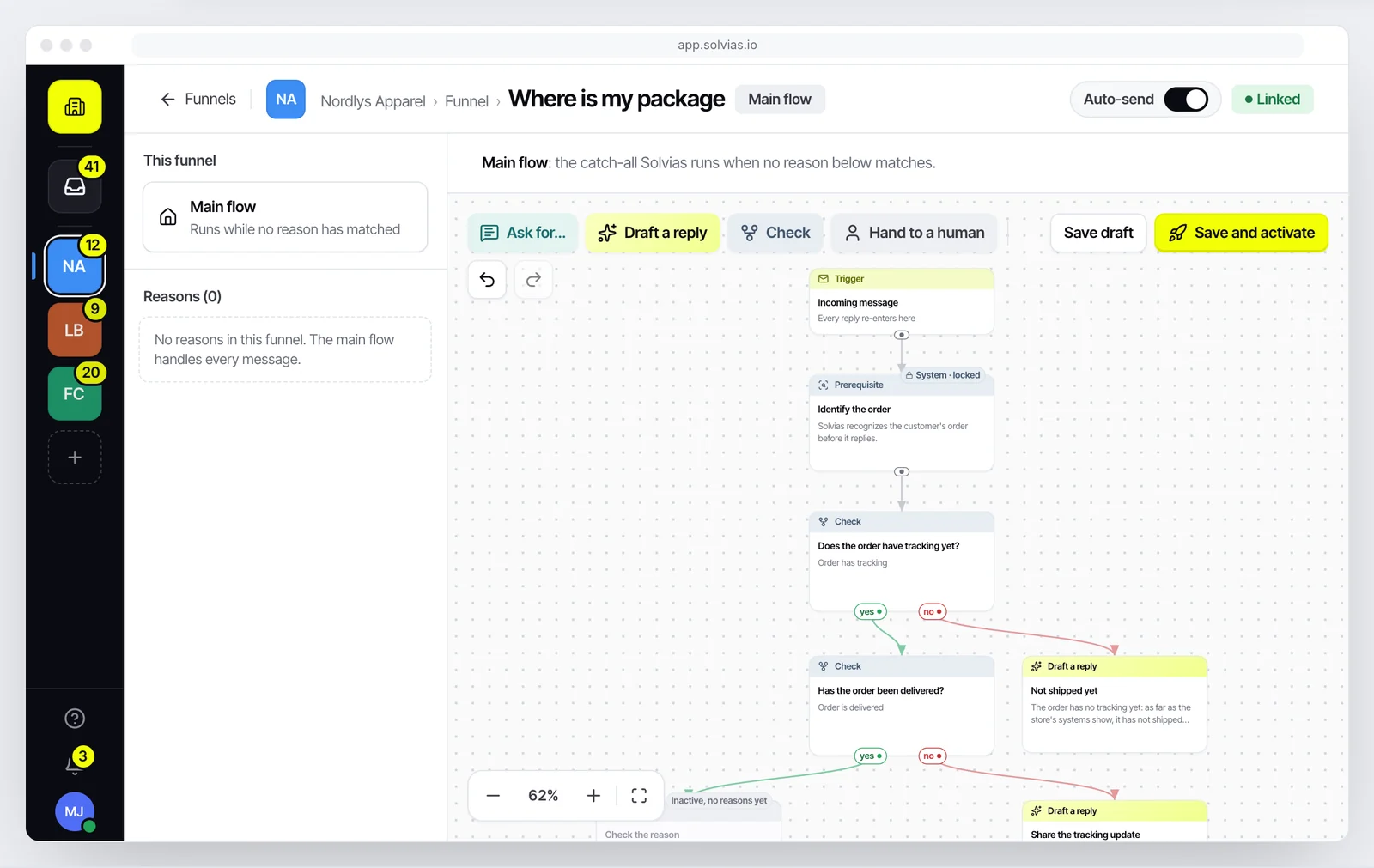Click the Reasons (0) heading
Image resolution: width=1374 pixels, height=868 pixels.
tap(182, 296)
